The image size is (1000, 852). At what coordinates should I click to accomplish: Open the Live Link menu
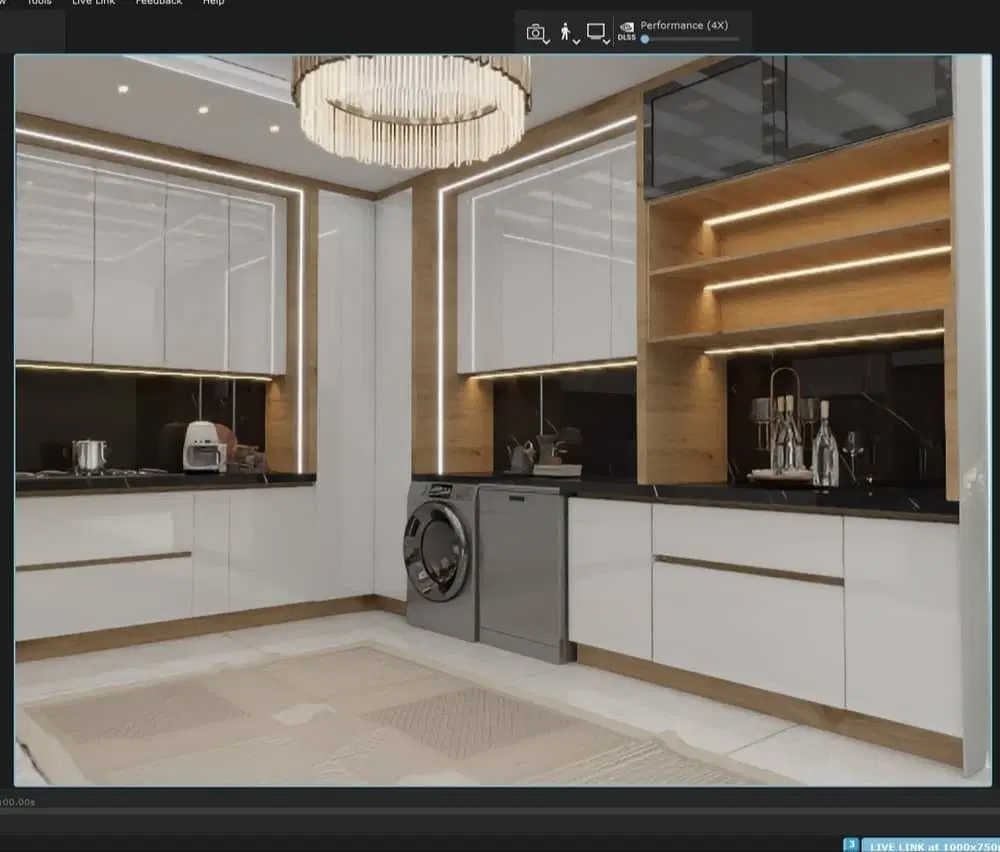pos(93,3)
